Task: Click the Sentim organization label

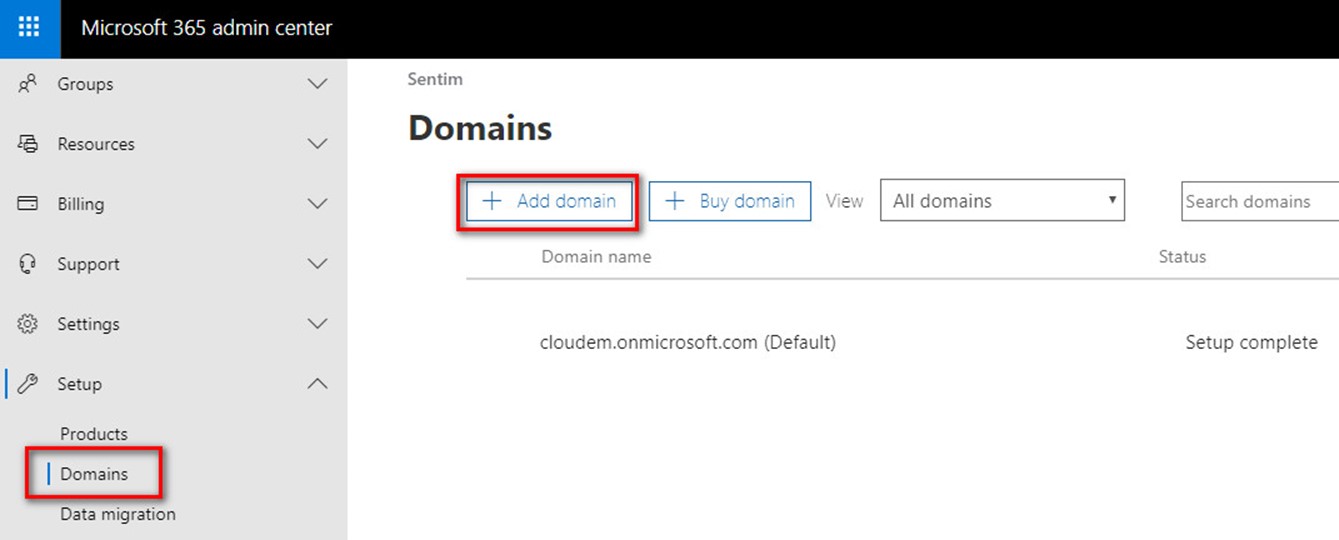Action: coord(435,79)
